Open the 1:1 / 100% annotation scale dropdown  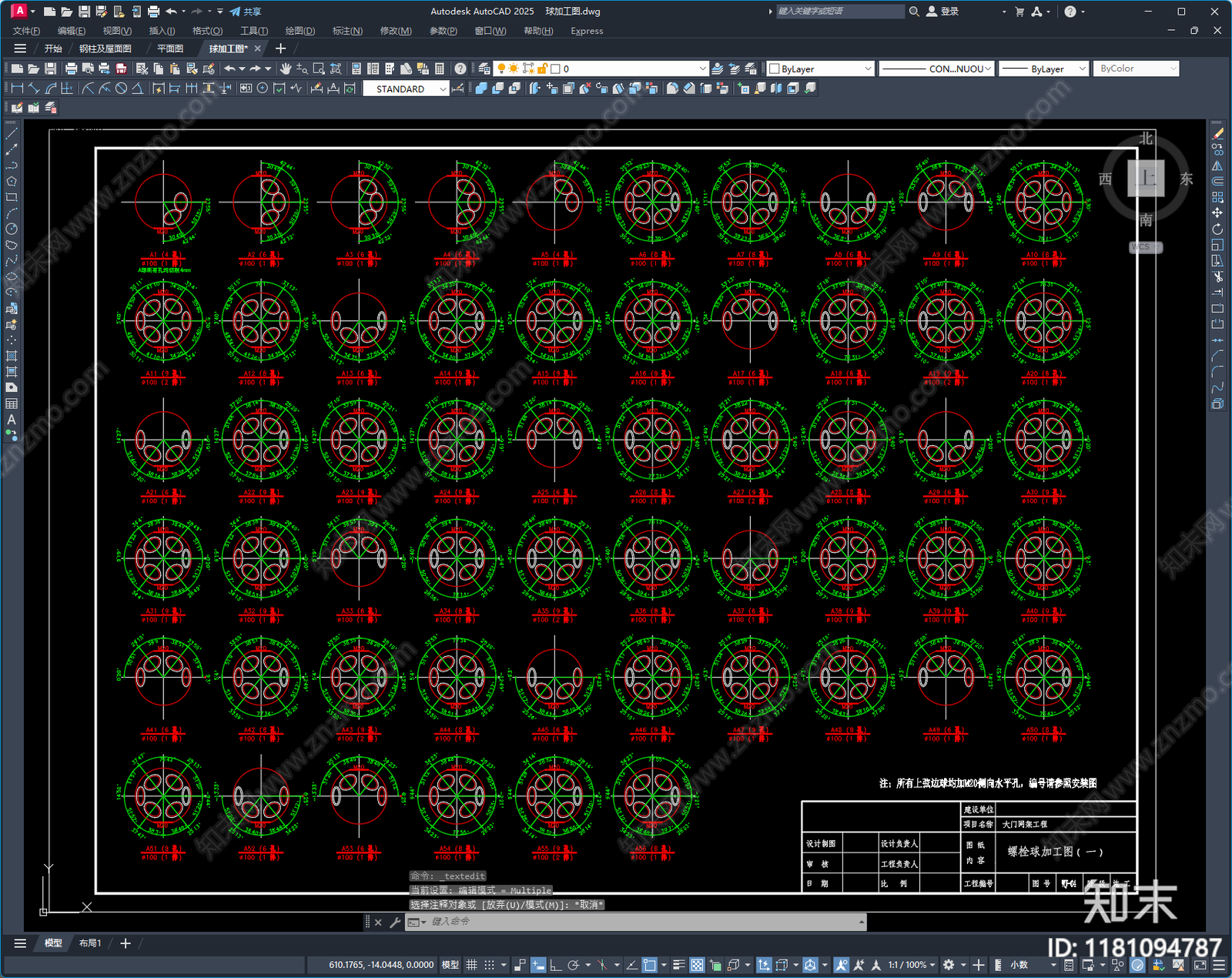click(912, 965)
